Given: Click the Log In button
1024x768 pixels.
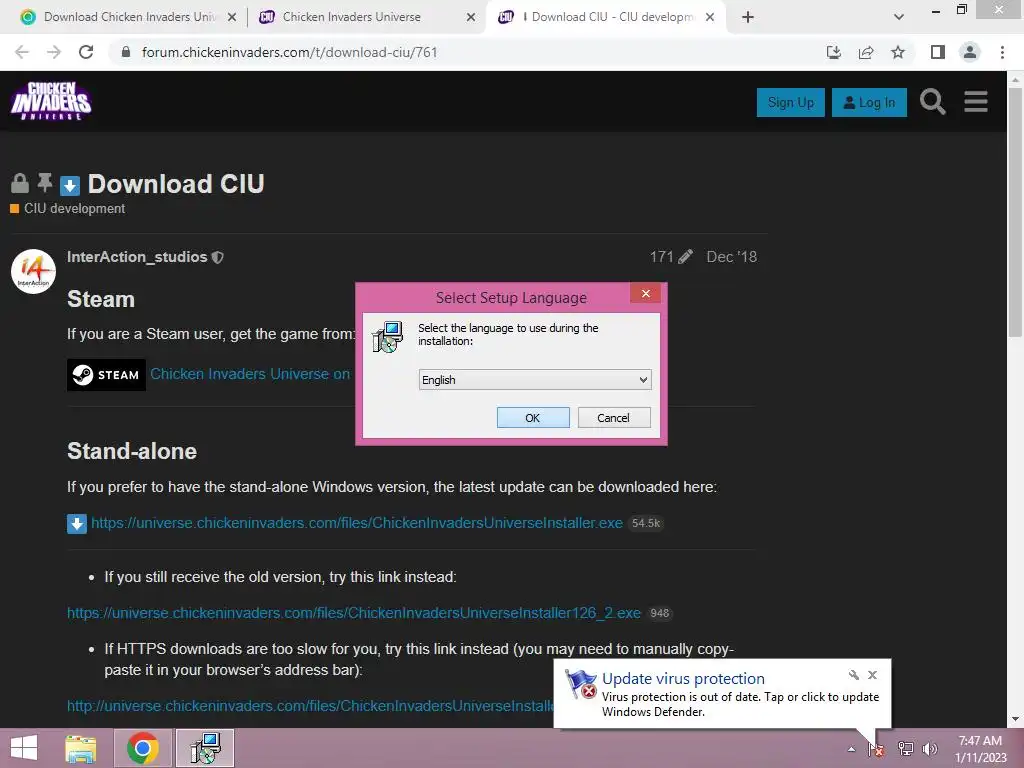Looking at the screenshot, I should [869, 103].
